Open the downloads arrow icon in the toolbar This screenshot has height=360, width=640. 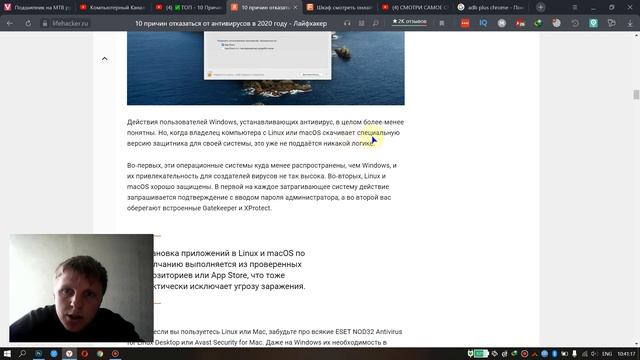click(x=630, y=24)
